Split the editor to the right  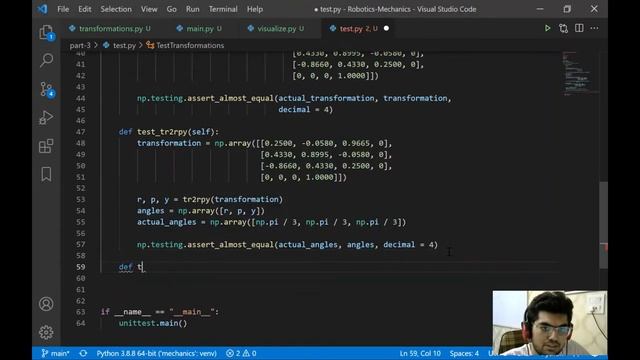[x=579, y=28]
